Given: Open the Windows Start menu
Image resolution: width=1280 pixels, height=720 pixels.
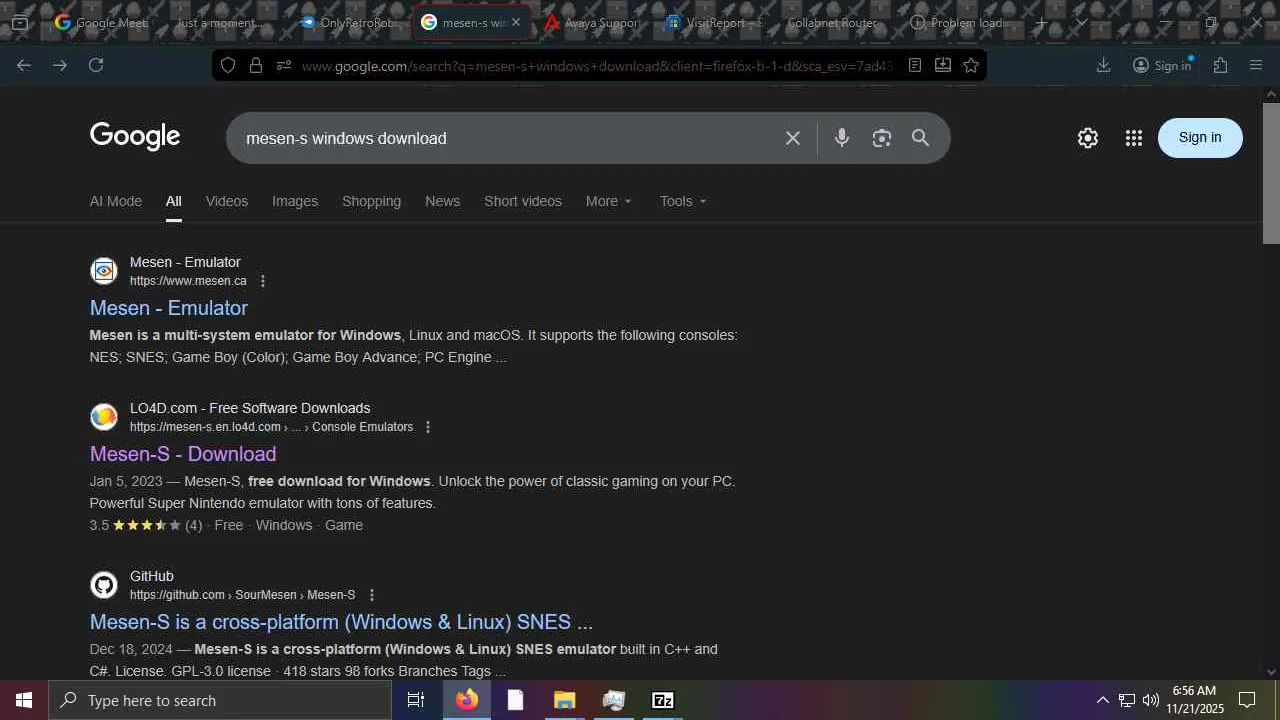Looking at the screenshot, I should tap(24, 700).
